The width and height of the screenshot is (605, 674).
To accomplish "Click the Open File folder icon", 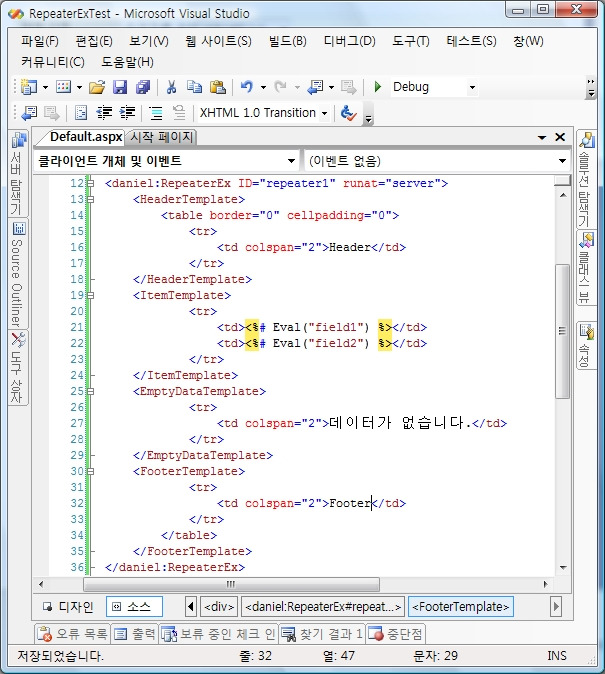I will point(97,87).
